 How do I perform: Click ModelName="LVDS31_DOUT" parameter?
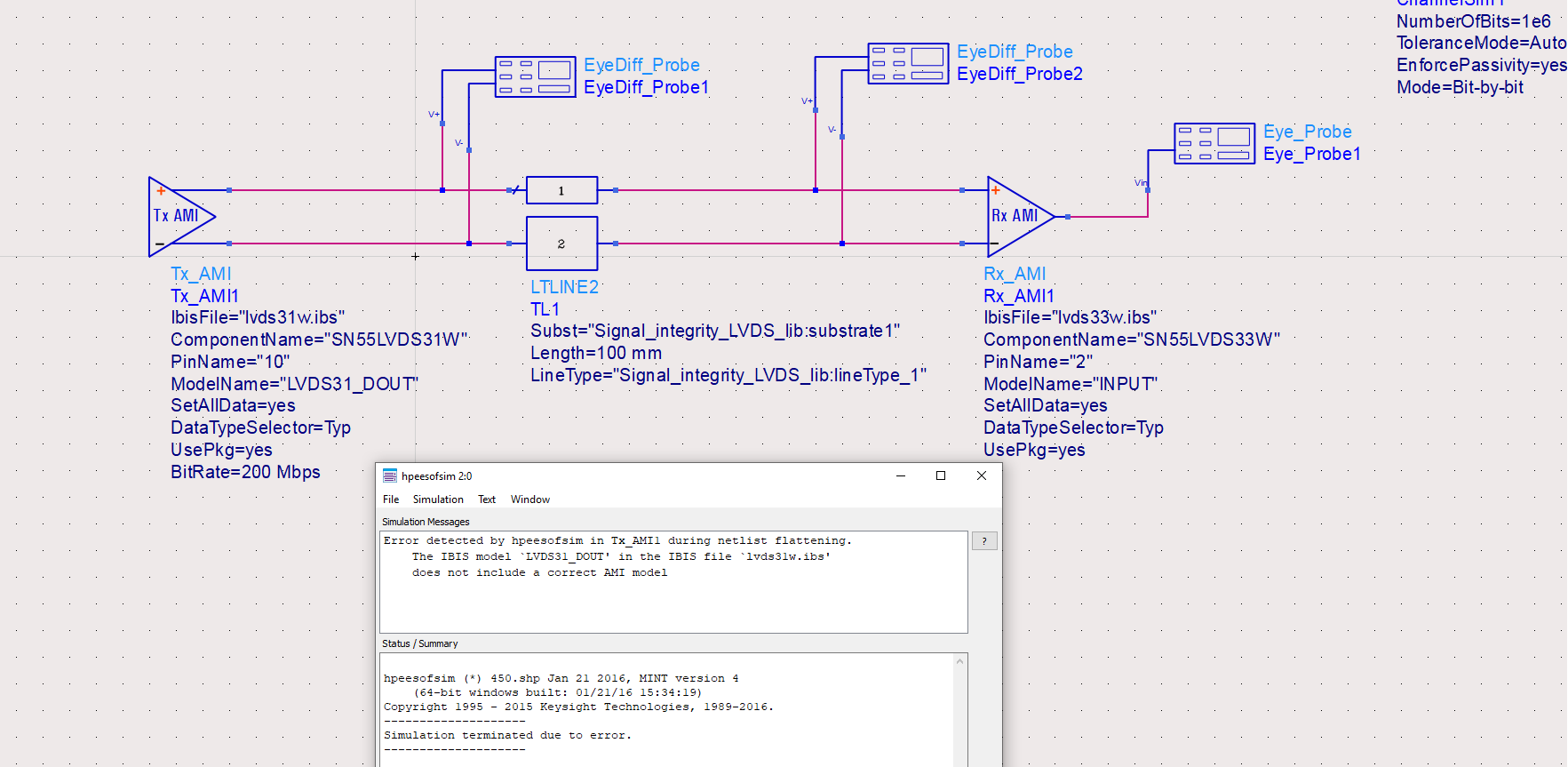click(x=295, y=384)
